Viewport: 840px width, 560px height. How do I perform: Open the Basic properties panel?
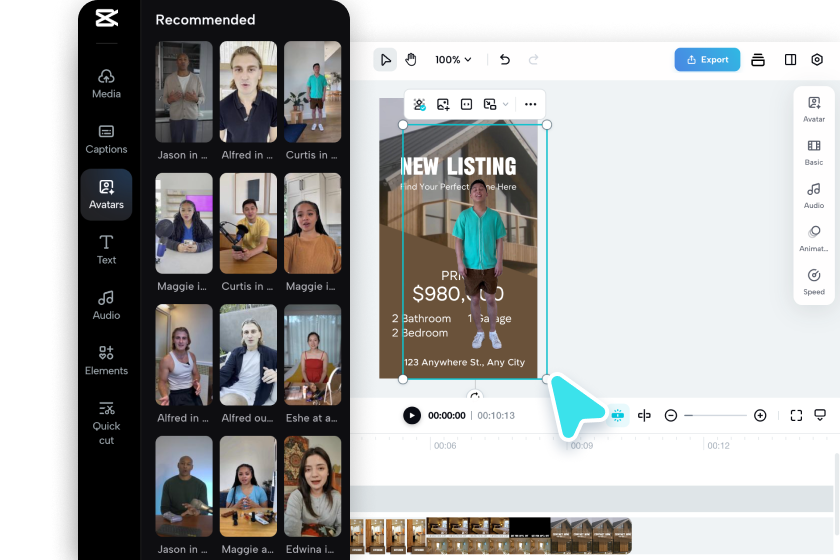(x=814, y=152)
